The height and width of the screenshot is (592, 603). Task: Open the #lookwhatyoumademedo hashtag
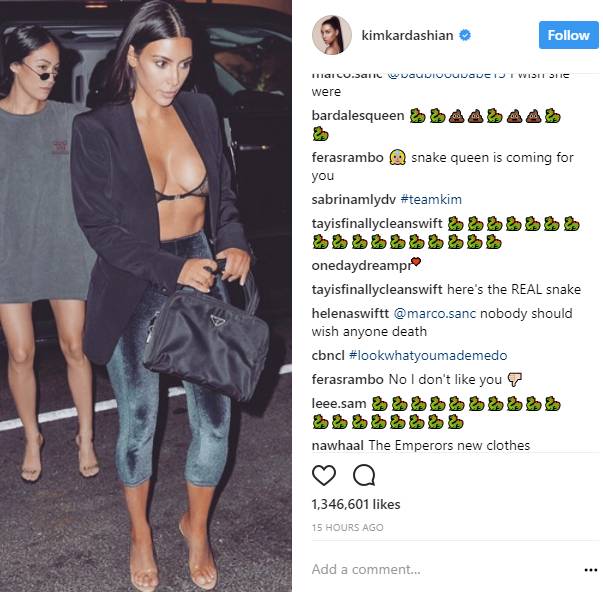pyautogui.click(x=428, y=355)
